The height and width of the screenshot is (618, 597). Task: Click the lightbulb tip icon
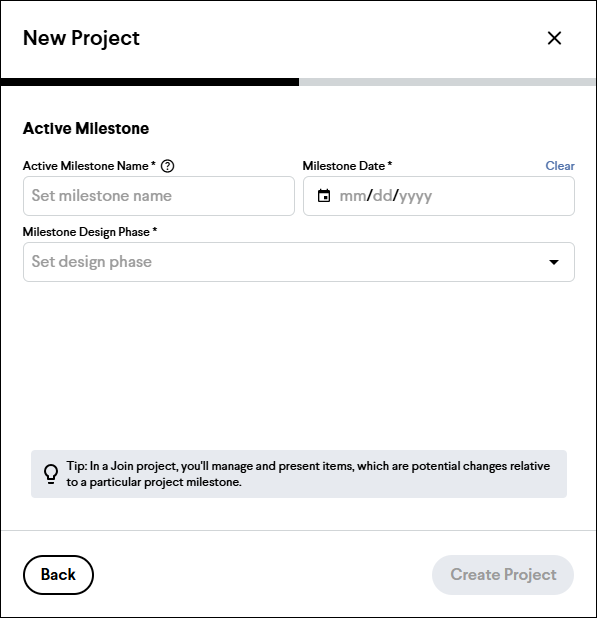(x=51, y=474)
